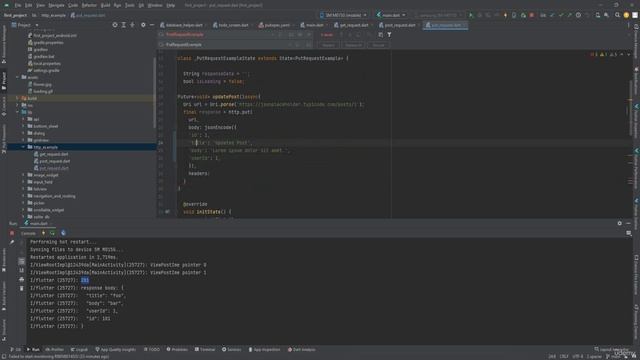640x360 pixels.
Task: Click Hot Reload icon in Run console toolbar
Action: (44, 233)
